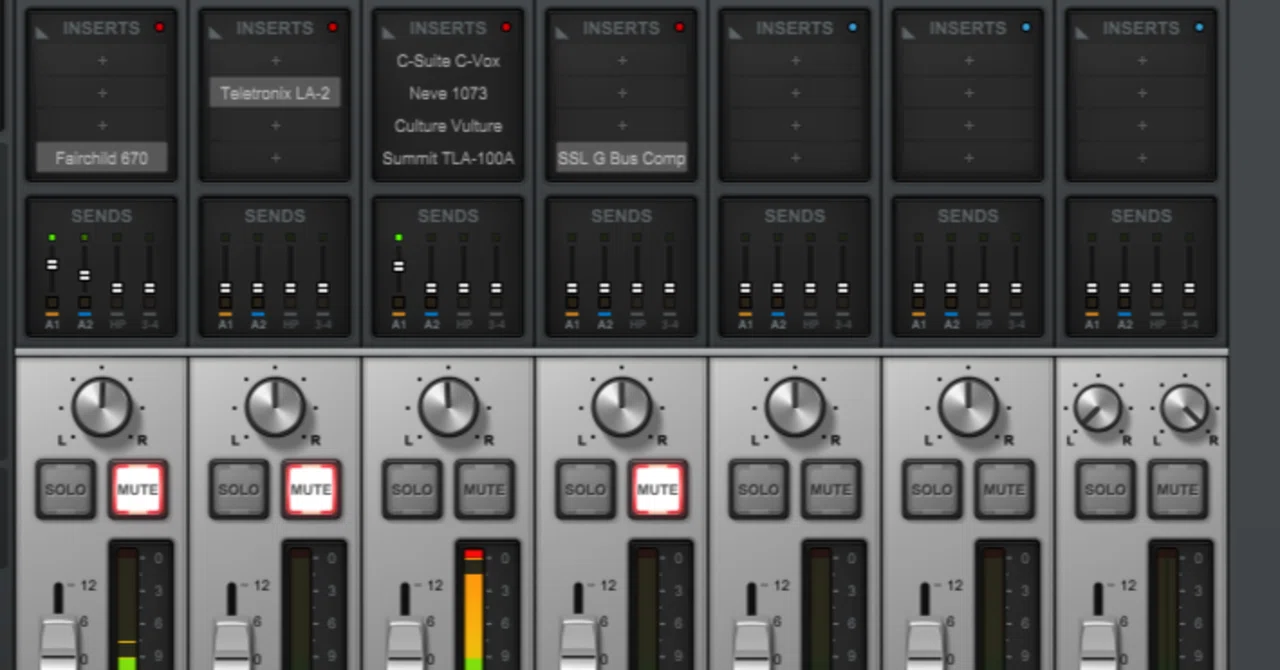
Task: Unmute the SSL G Bus Comp channel
Action: 657,489
